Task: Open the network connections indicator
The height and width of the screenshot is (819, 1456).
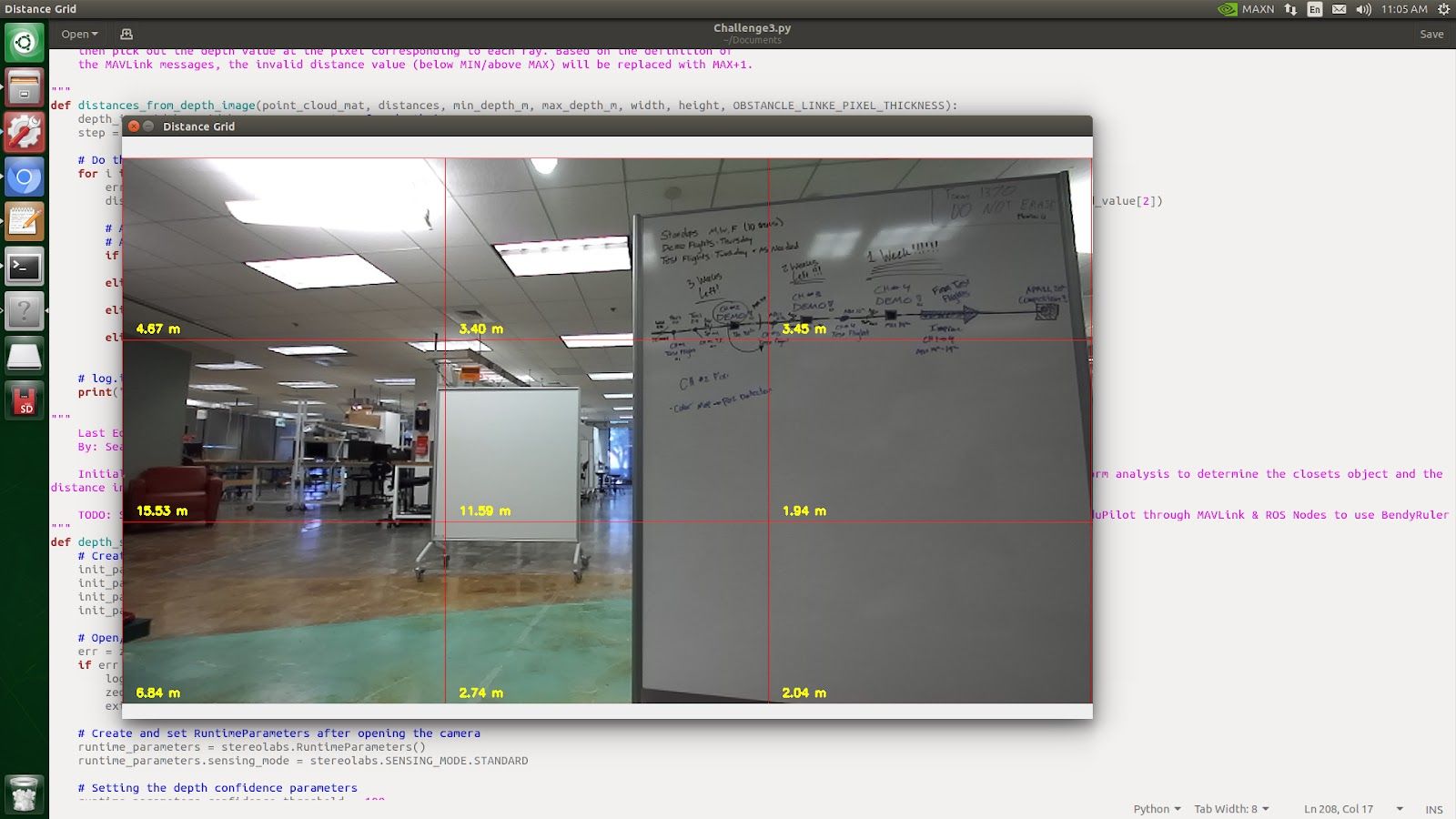Action: [1290, 9]
